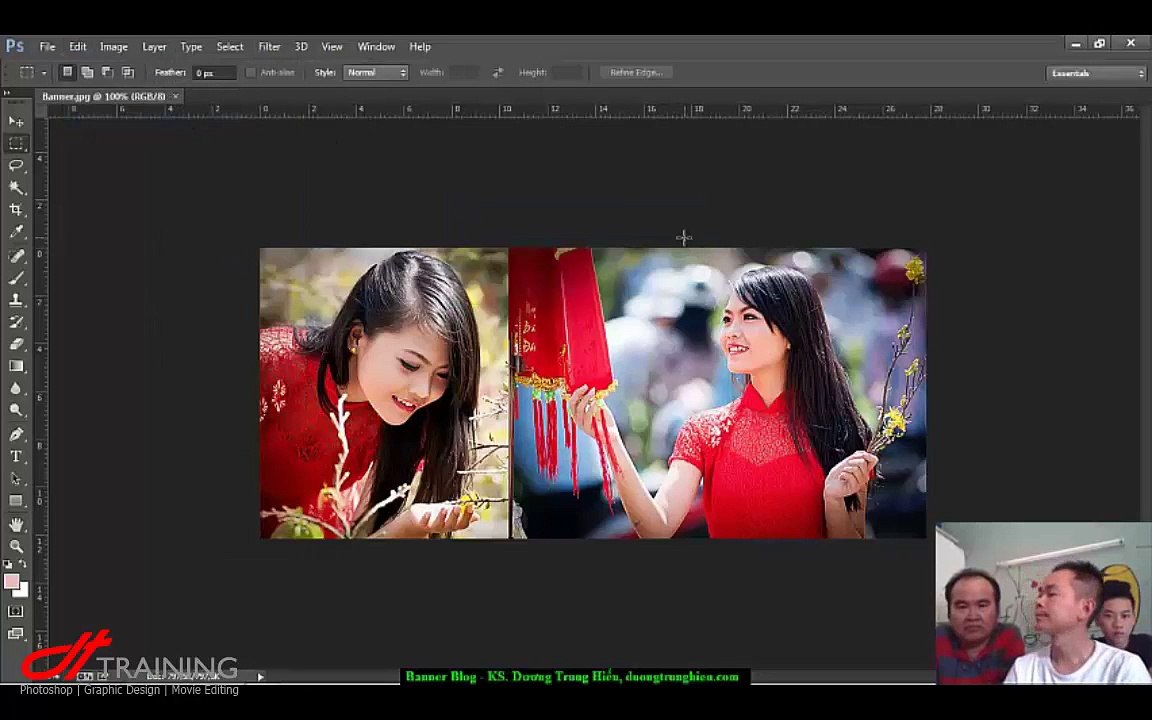Open the Help menu
Image resolution: width=1152 pixels, height=720 pixels.
tap(420, 46)
